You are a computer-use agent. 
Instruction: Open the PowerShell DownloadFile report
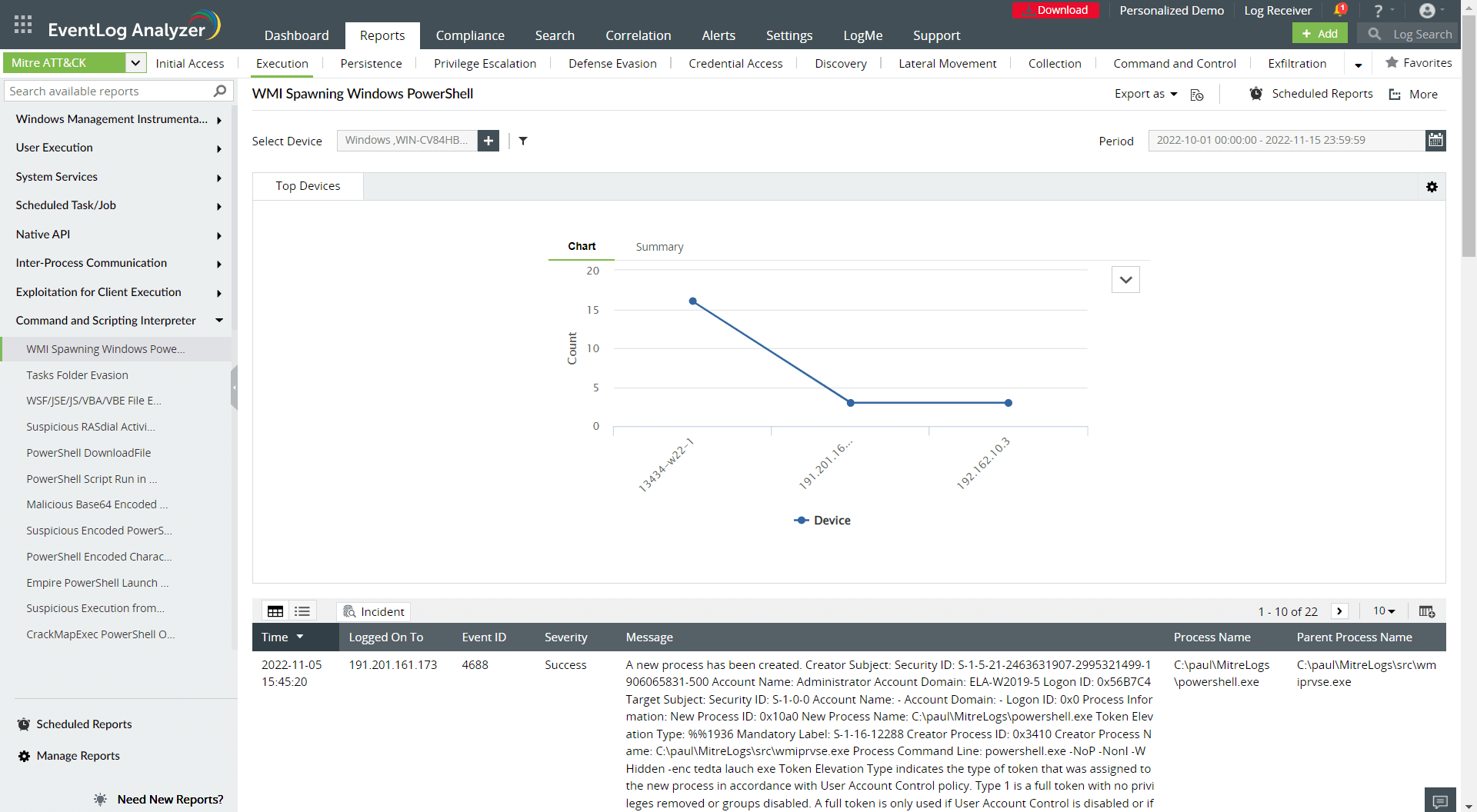click(88, 453)
